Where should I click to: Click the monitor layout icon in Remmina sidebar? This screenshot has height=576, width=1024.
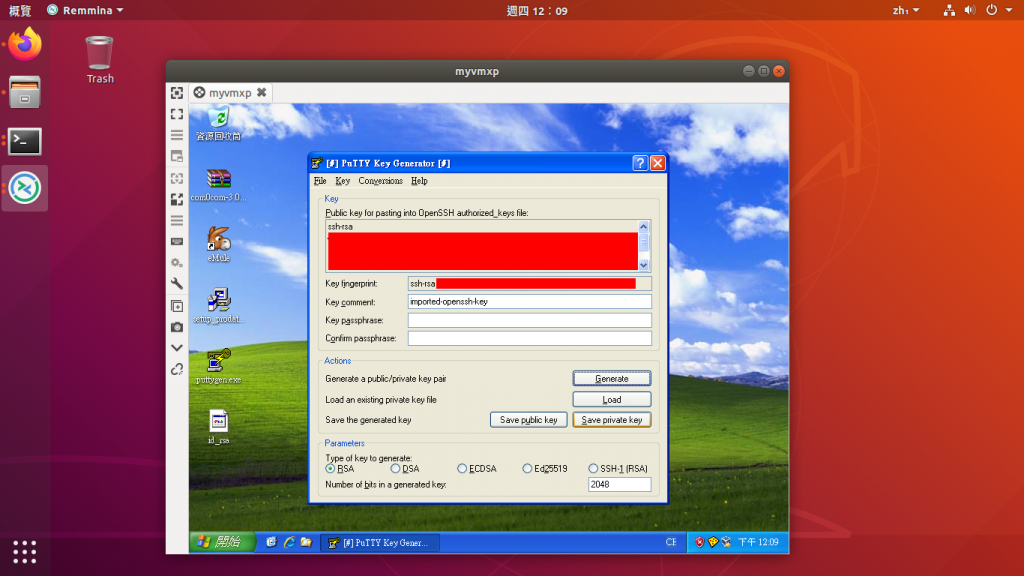[177, 157]
